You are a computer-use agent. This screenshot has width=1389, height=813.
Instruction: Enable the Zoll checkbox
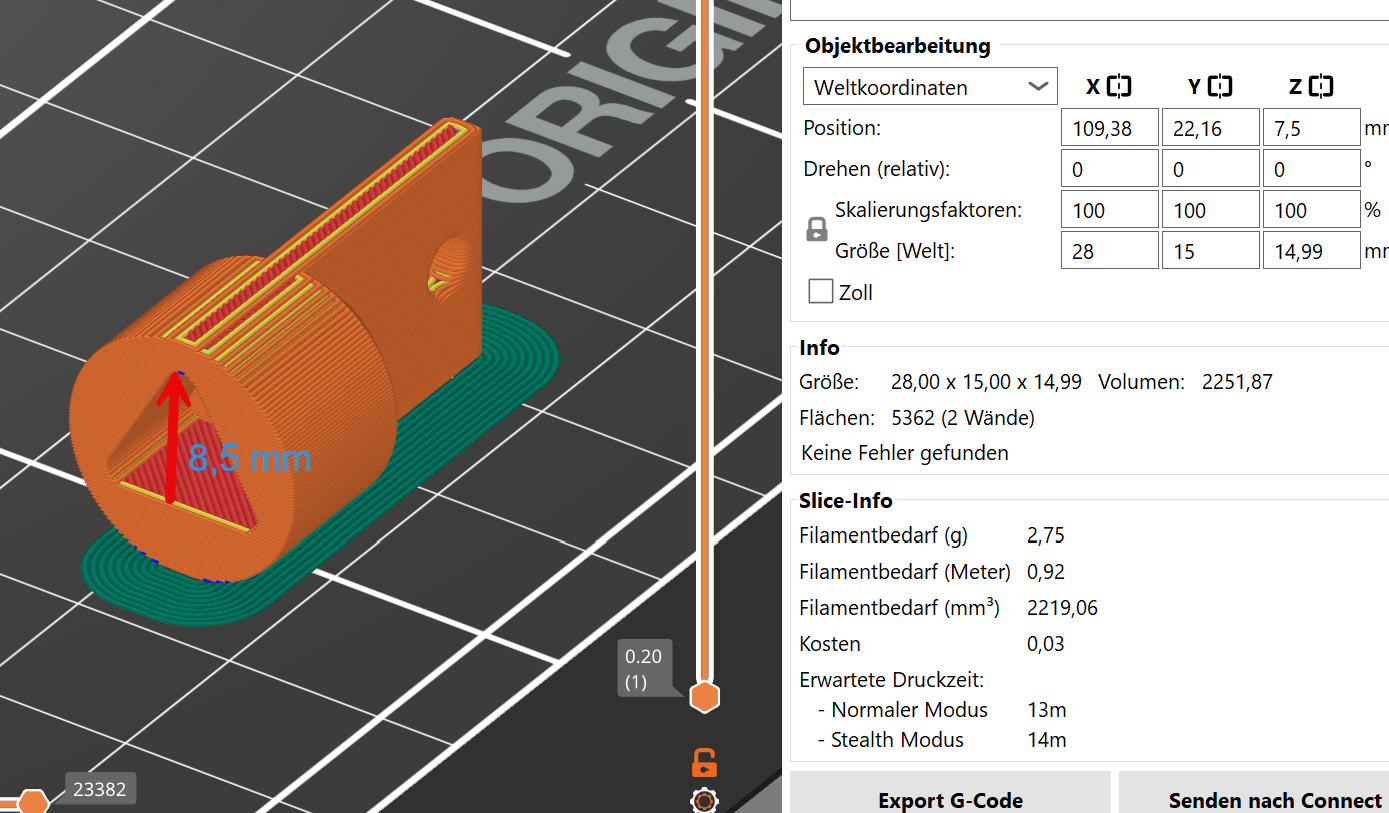pos(821,292)
